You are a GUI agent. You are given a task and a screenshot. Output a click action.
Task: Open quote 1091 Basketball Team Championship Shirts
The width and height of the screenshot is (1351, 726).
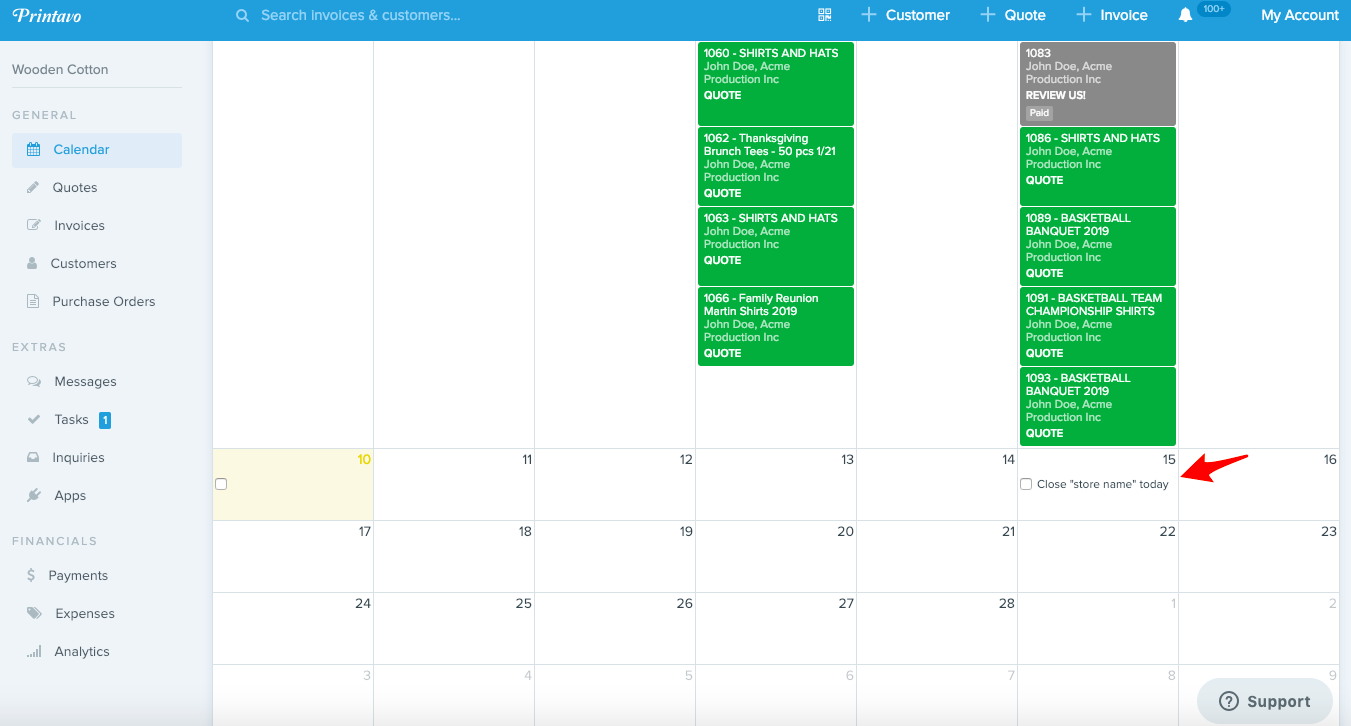[1098, 326]
